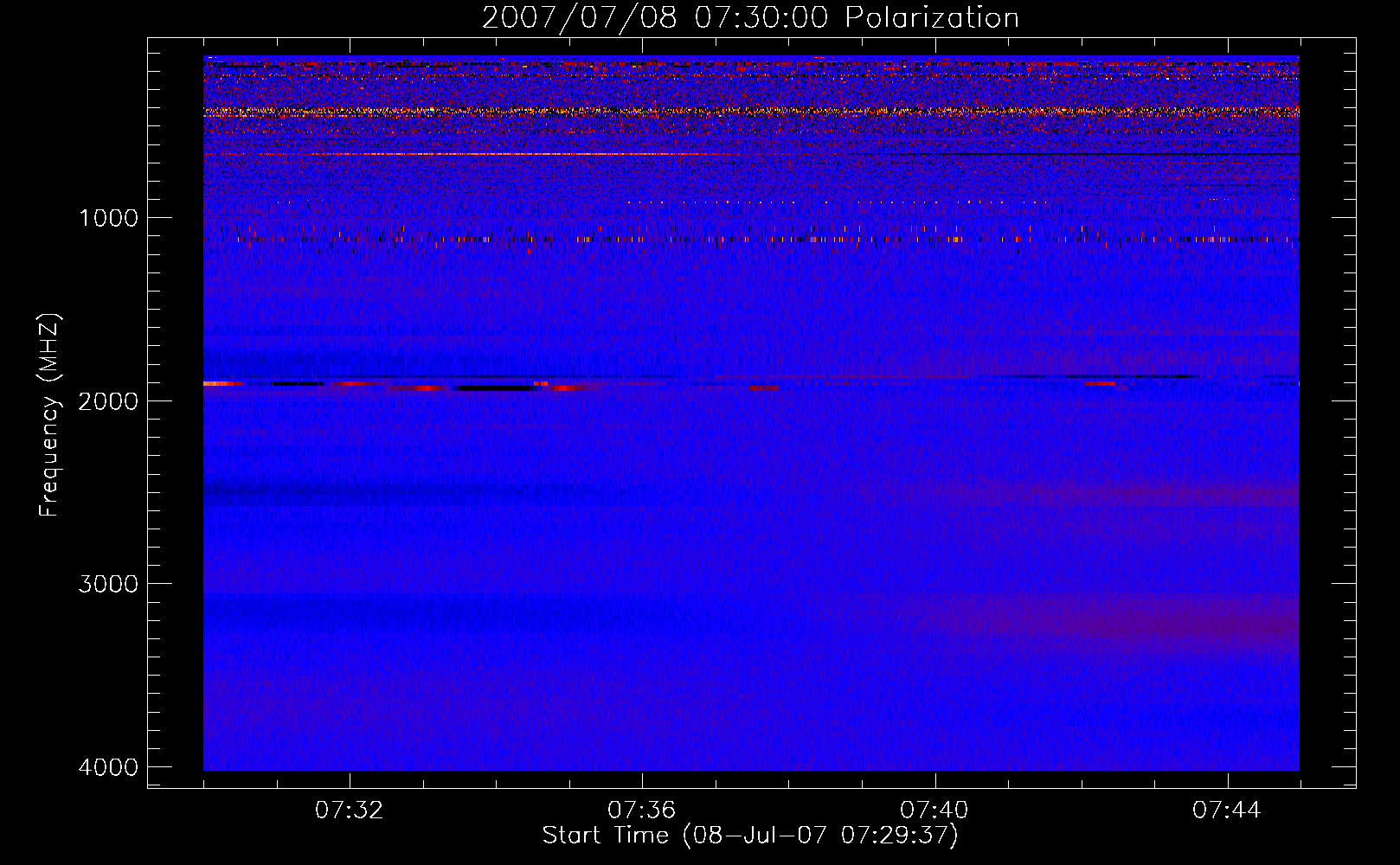Select the 'Frequency (MHZ)' y-axis label

click(51, 415)
